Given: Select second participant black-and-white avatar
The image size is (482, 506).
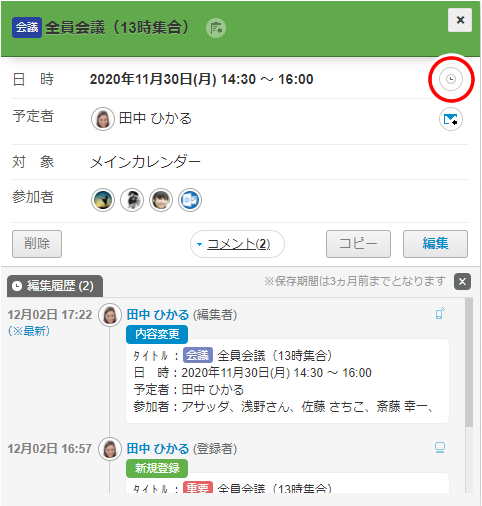Looking at the screenshot, I should click(132, 200).
